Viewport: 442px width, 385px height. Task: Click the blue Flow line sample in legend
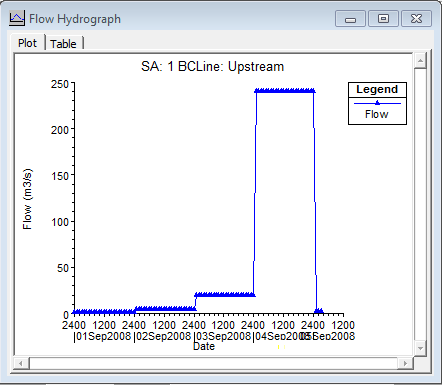(x=377, y=103)
